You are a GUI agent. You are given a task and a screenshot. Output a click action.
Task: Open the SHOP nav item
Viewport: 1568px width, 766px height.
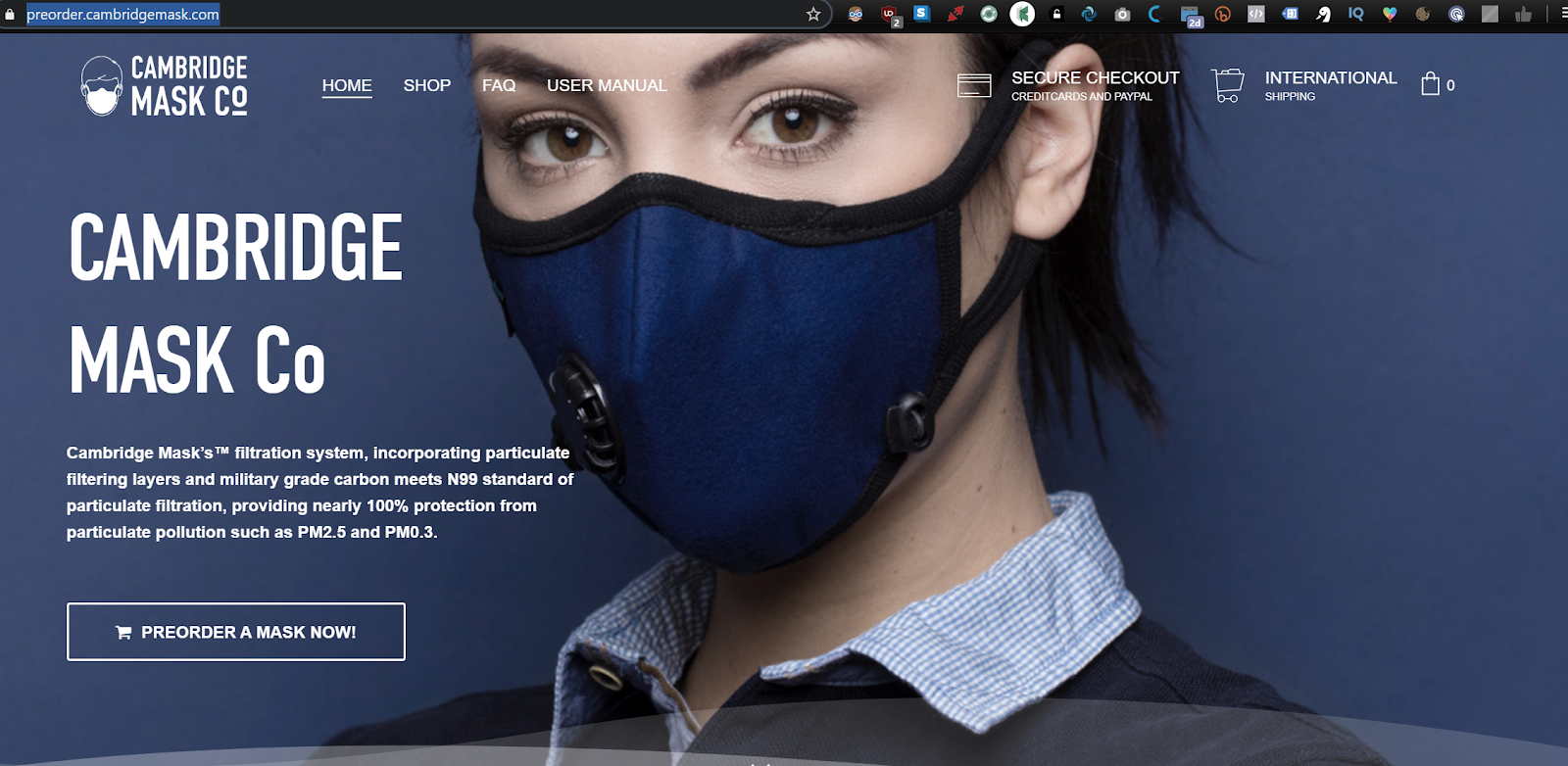click(x=427, y=85)
